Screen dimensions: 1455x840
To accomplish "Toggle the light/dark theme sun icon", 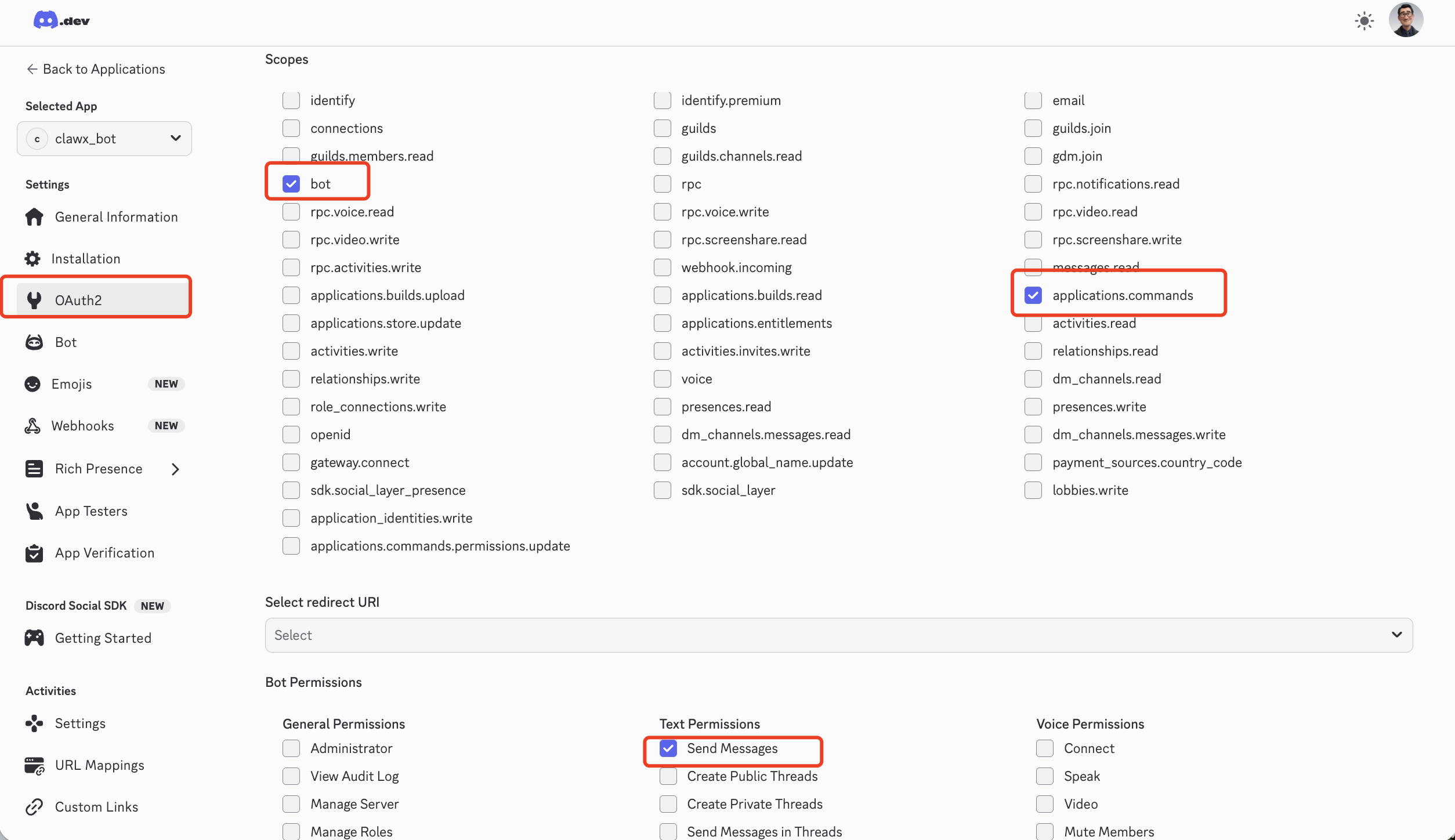I will pos(1364,21).
